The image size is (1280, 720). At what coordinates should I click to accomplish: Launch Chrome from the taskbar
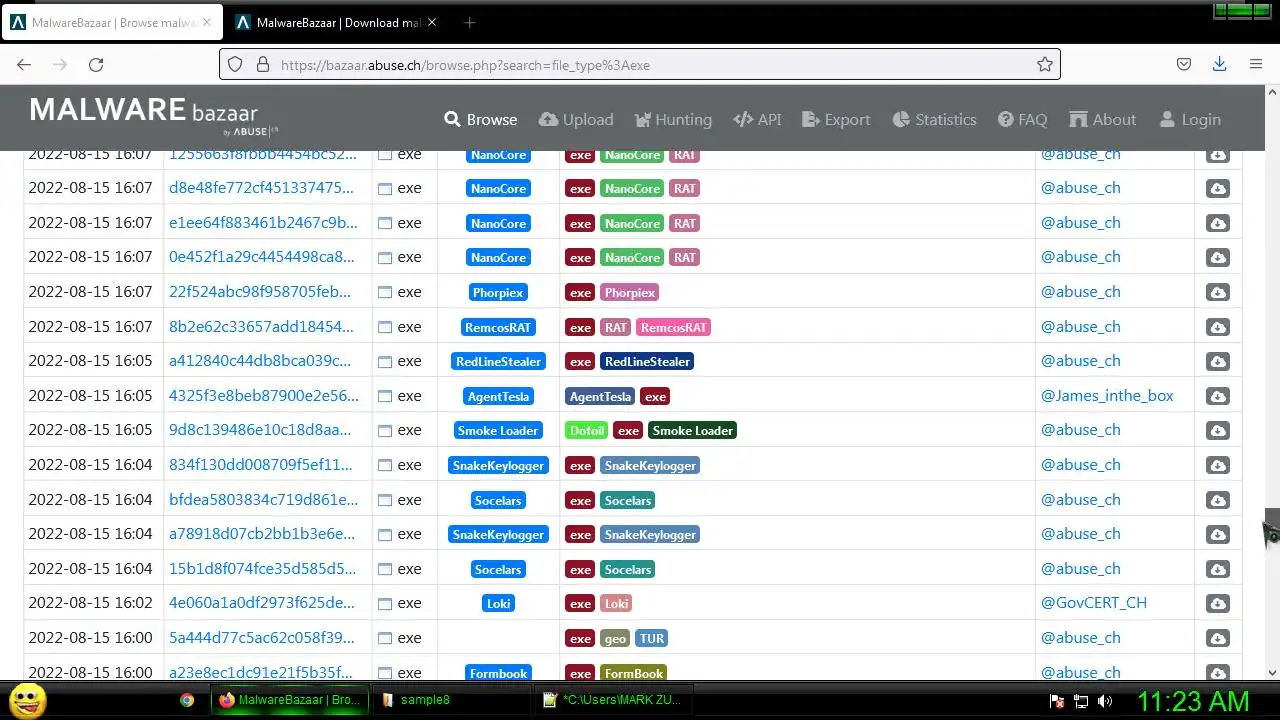187,700
